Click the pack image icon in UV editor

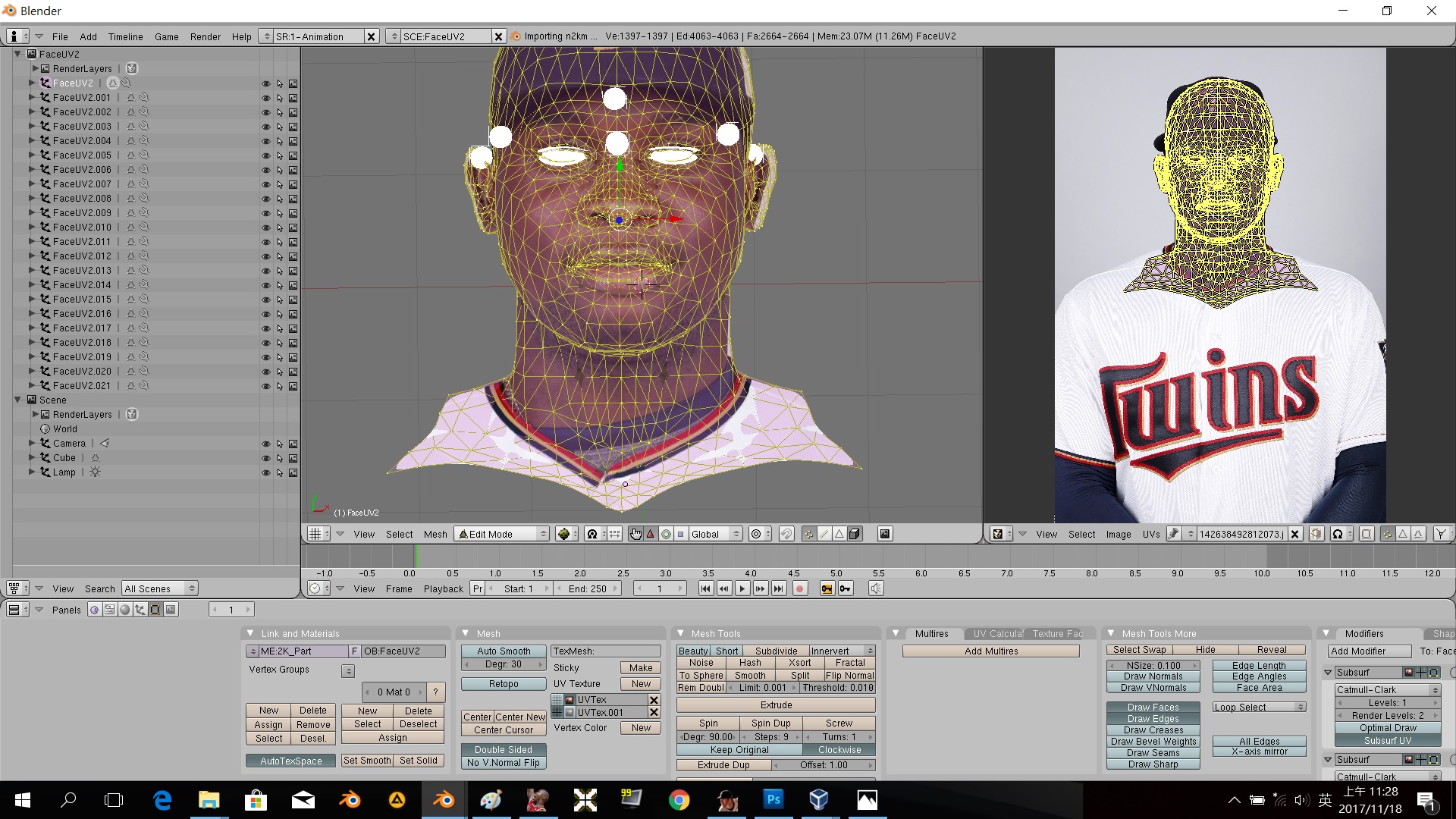tap(1316, 534)
